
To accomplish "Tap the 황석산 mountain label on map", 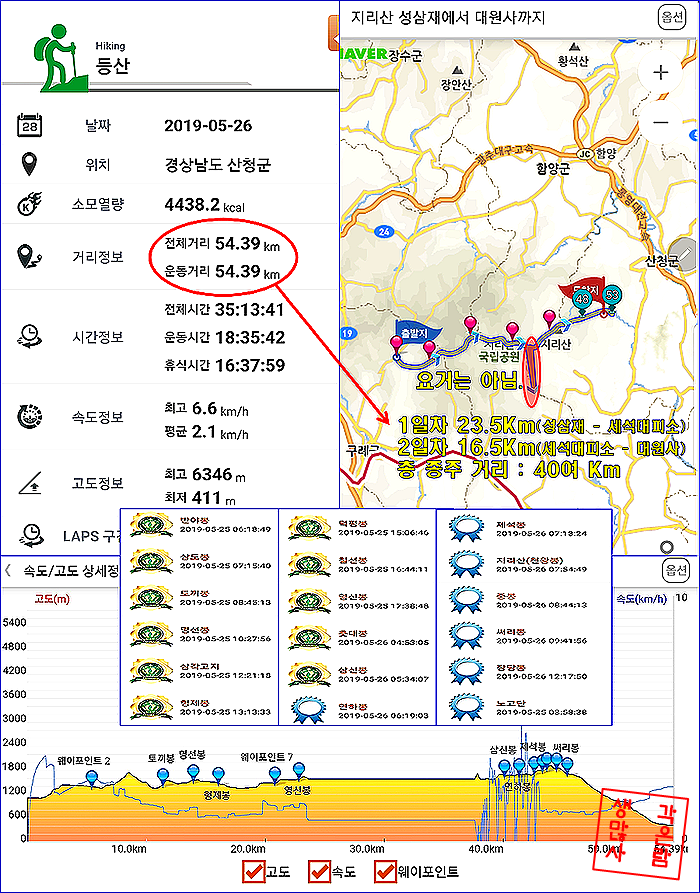I will coord(572,60).
